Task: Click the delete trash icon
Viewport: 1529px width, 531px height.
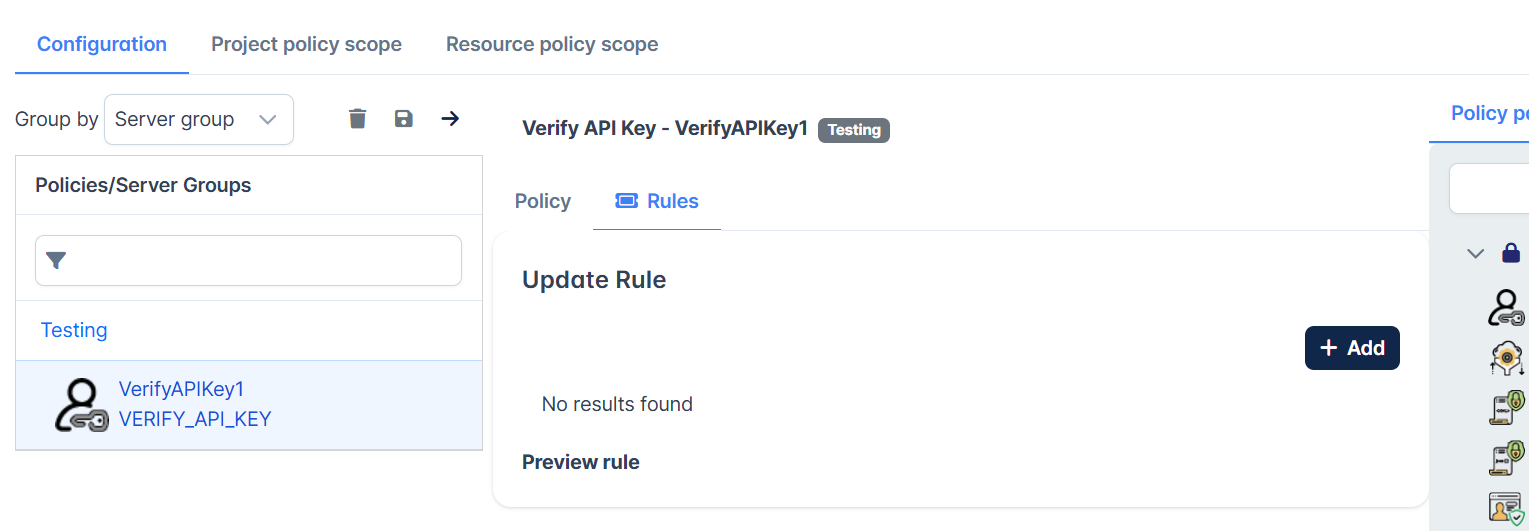Action: pyautogui.click(x=357, y=119)
